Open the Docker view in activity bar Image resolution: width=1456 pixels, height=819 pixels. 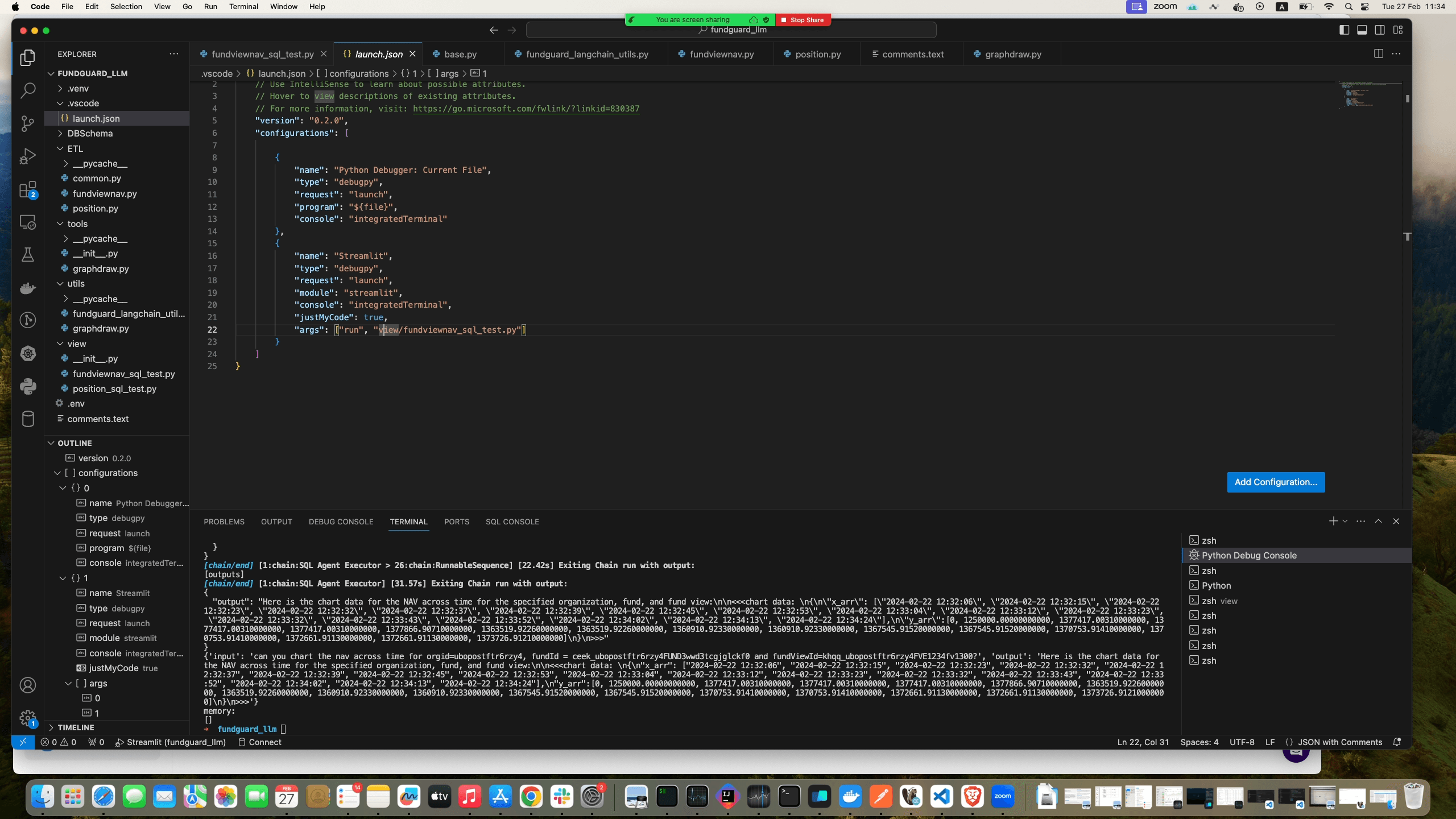pos(27,288)
